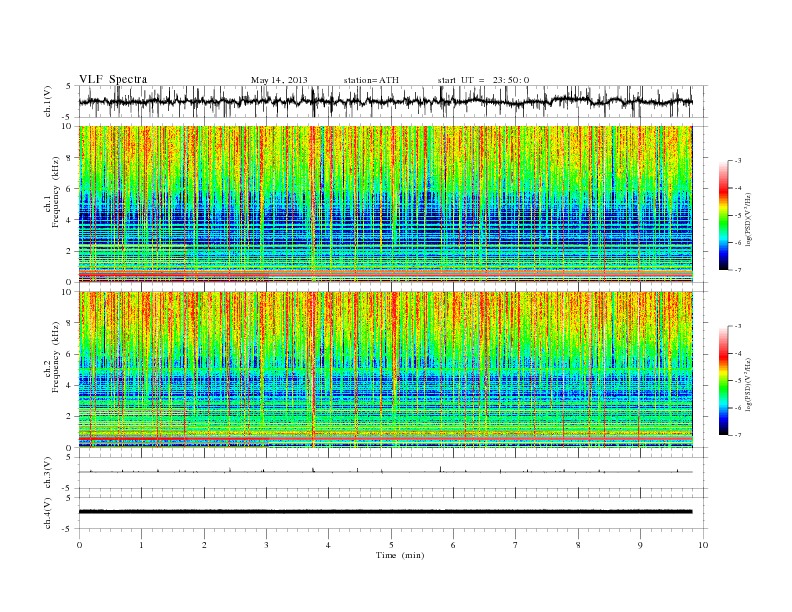Click the '10' tick on the time axis
Image resolution: width=792 pixels, height=612 pixels.
tap(703, 545)
